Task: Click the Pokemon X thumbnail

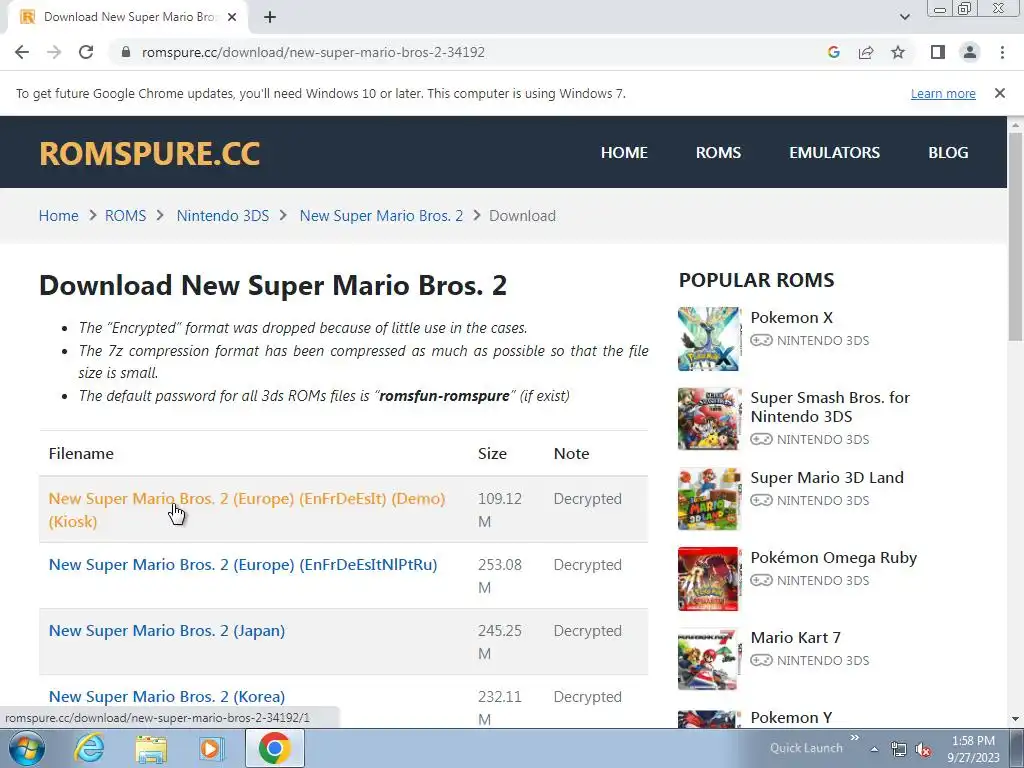Action: pos(709,339)
